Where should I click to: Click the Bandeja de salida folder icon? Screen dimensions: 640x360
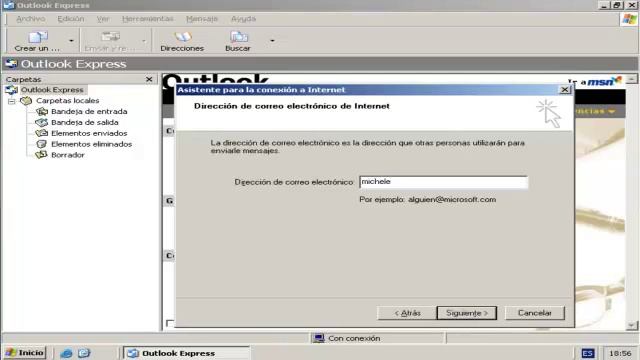(x=42, y=122)
